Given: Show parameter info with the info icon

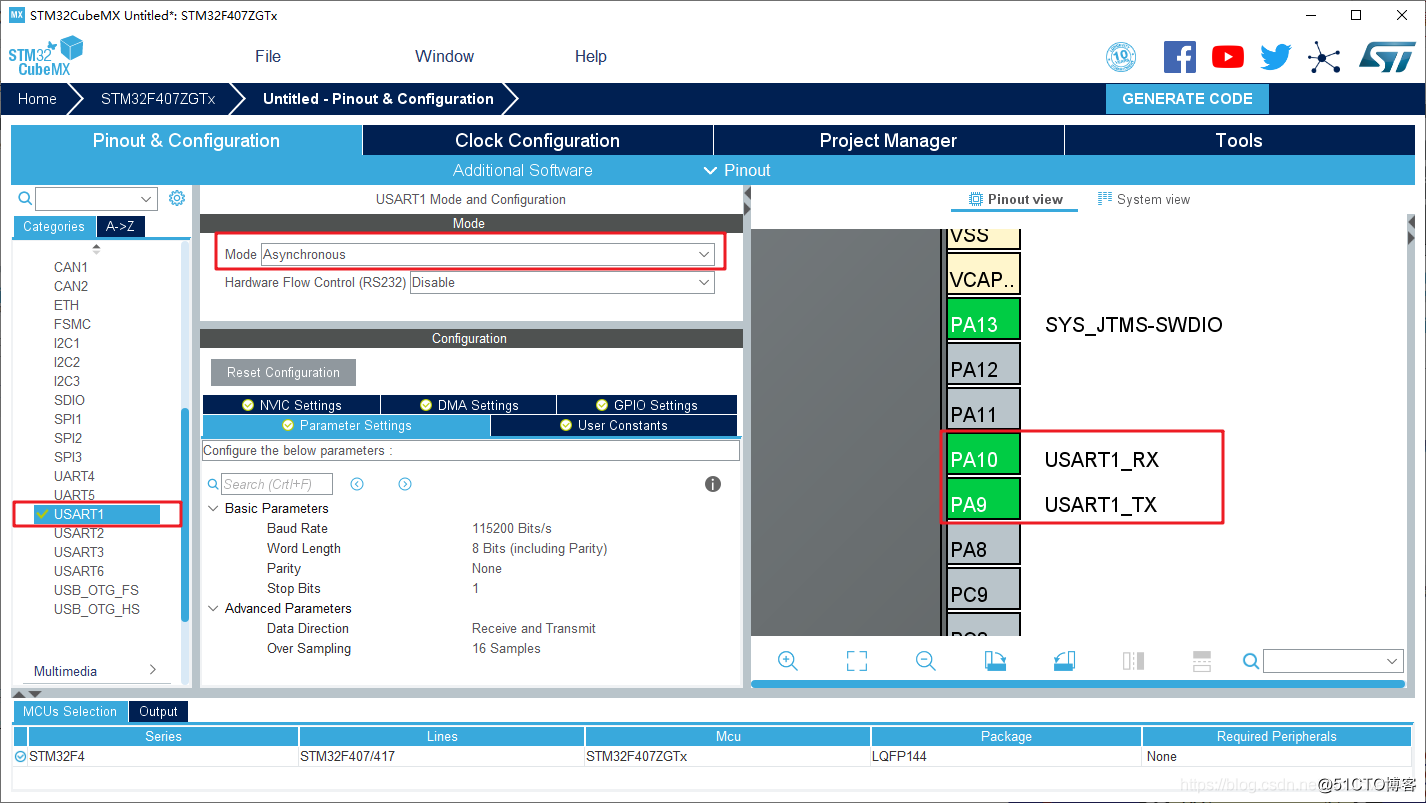Looking at the screenshot, I should 713,484.
